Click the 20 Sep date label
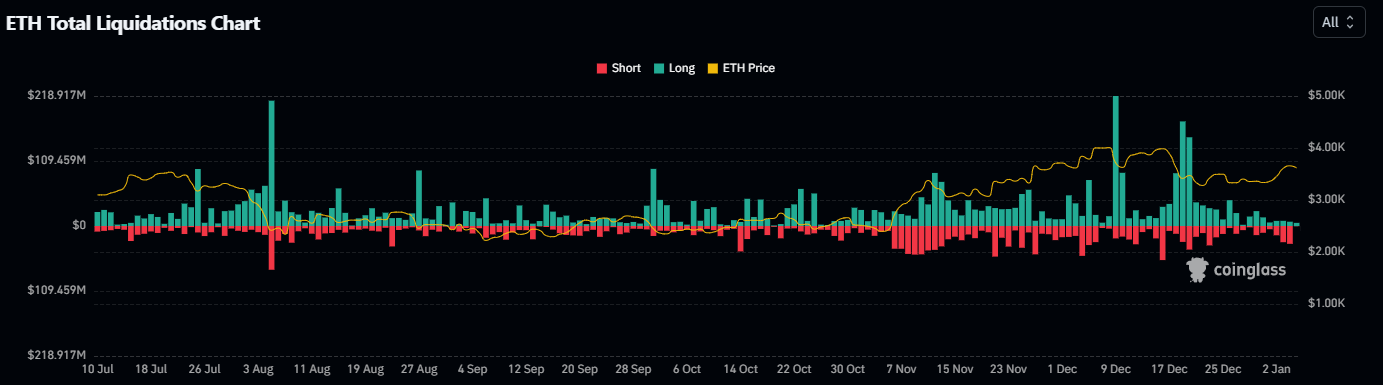 [580, 369]
